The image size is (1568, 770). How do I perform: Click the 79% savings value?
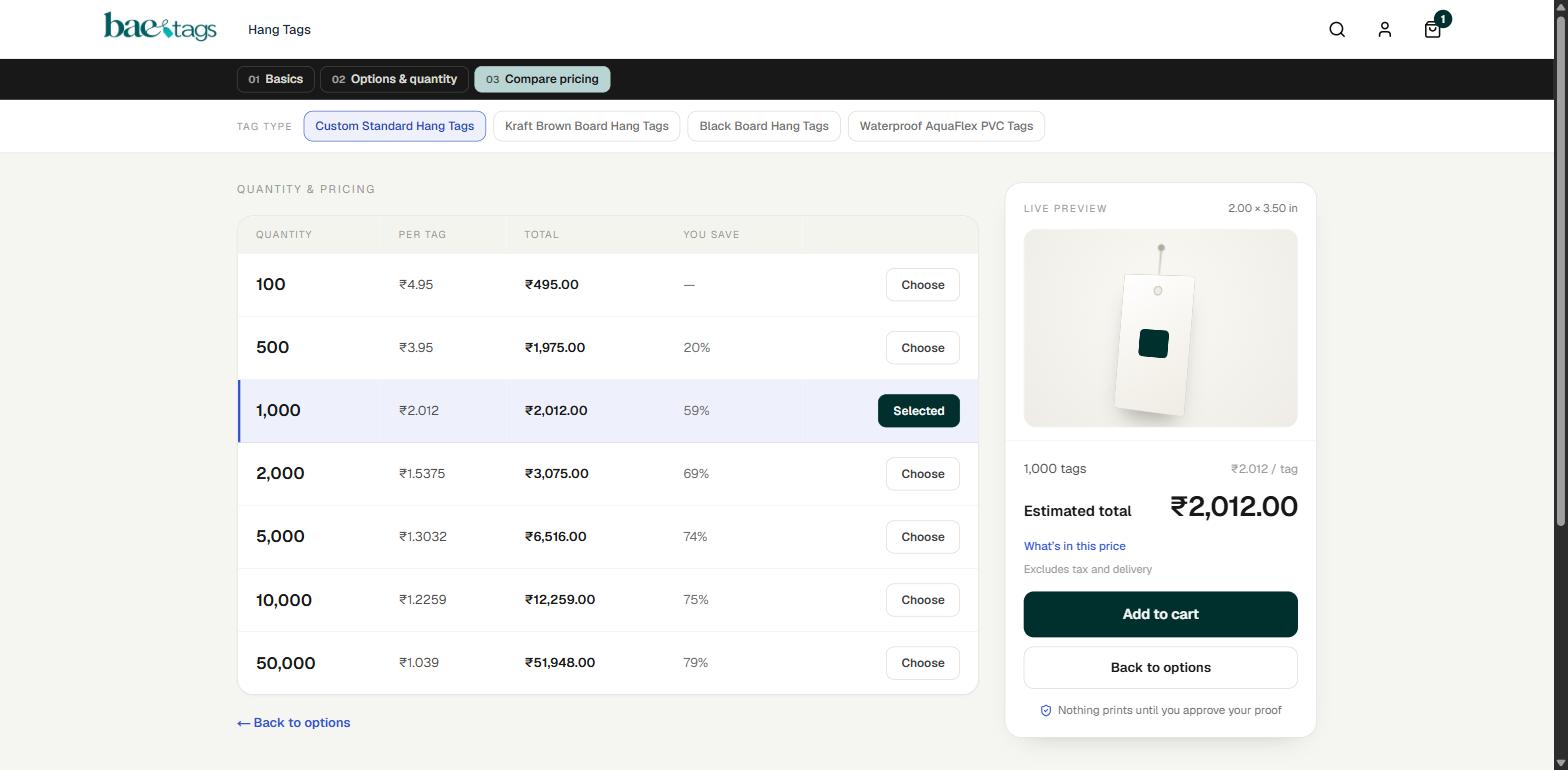pyautogui.click(x=696, y=663)
